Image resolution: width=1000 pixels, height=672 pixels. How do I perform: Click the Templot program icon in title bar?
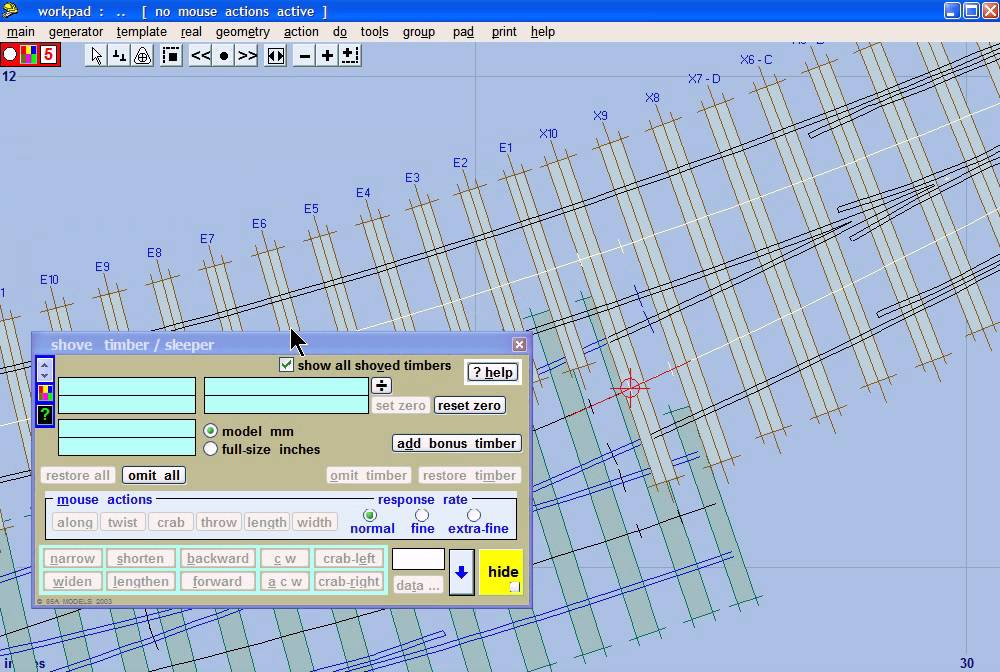pos(10,10)
